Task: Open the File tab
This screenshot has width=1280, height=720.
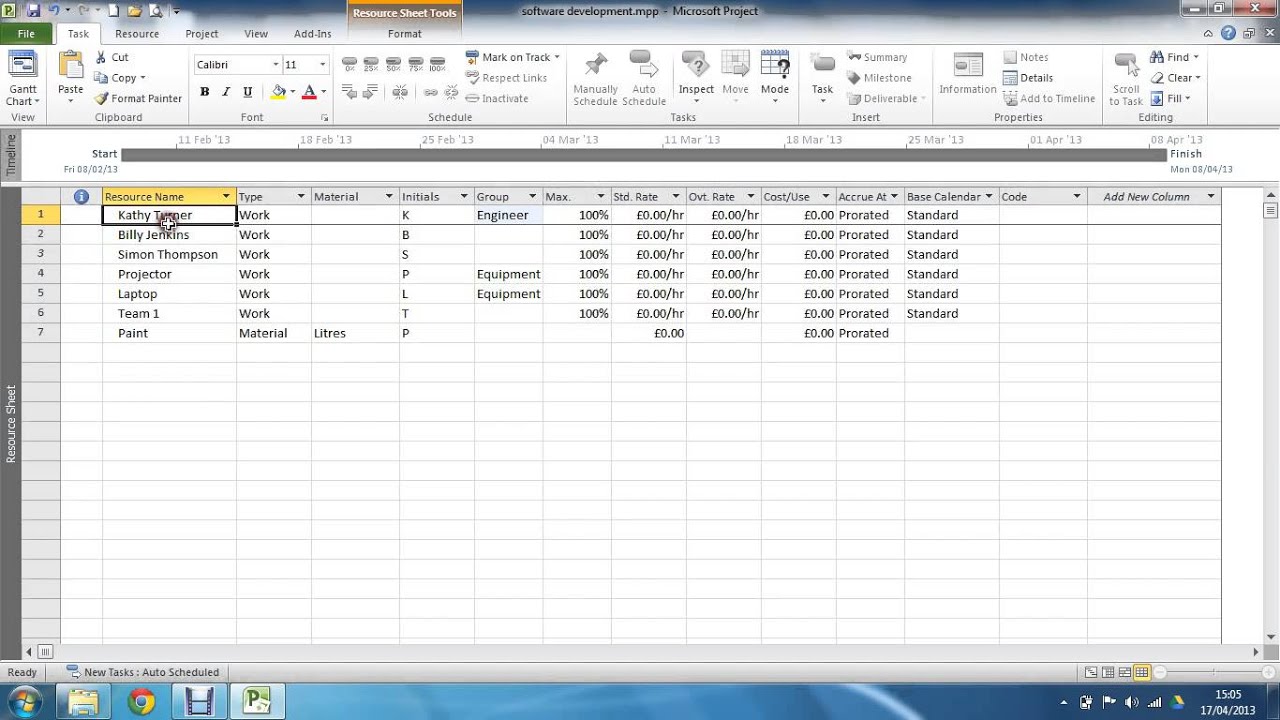Action: (x=26, y=33)
